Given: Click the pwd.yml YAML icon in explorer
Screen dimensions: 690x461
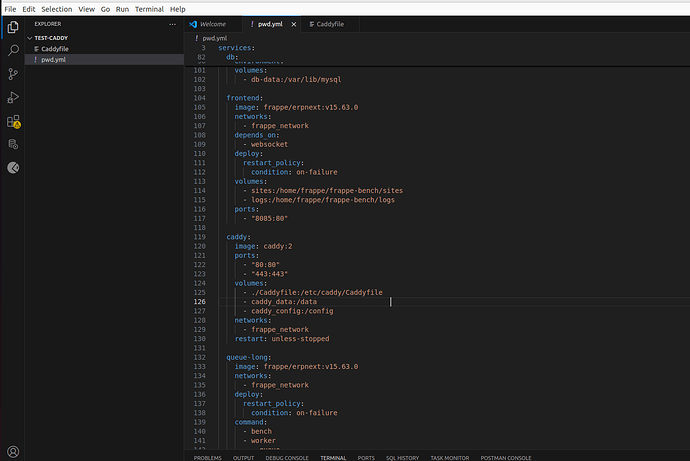Looking at the screenshot, I should click(x=36, y=59).
